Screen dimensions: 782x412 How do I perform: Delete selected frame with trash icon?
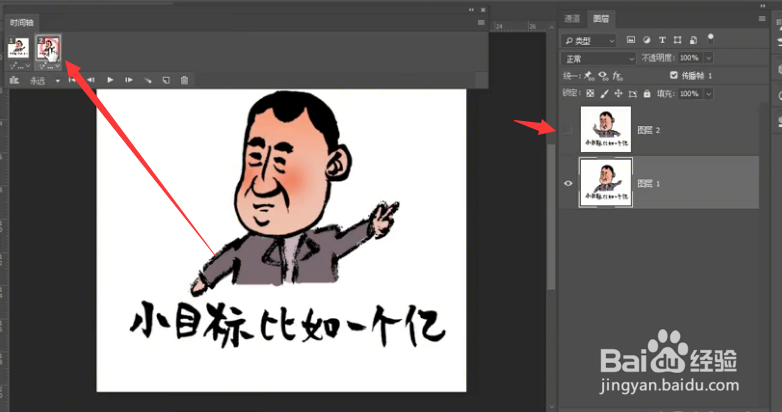[185, 80]
